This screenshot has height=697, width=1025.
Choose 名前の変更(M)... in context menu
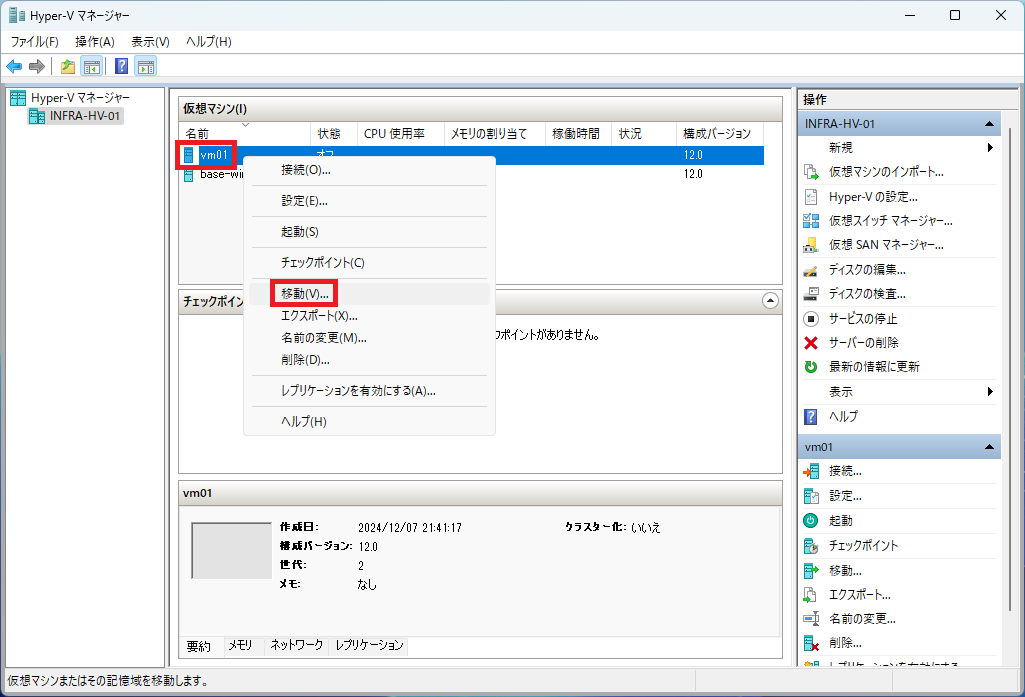pos(369,338)
